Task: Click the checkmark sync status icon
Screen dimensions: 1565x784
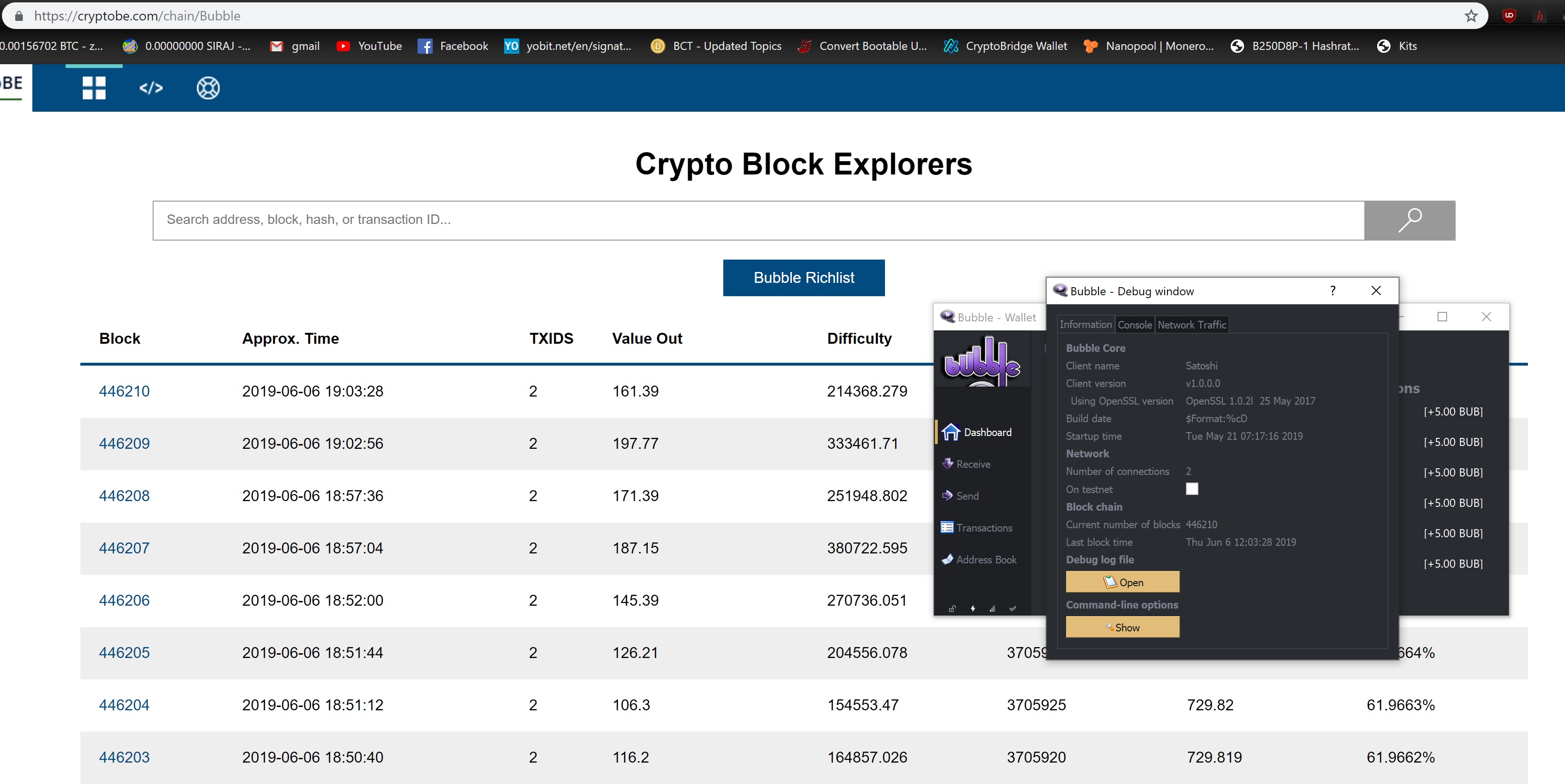Action: coord(1013,609)
